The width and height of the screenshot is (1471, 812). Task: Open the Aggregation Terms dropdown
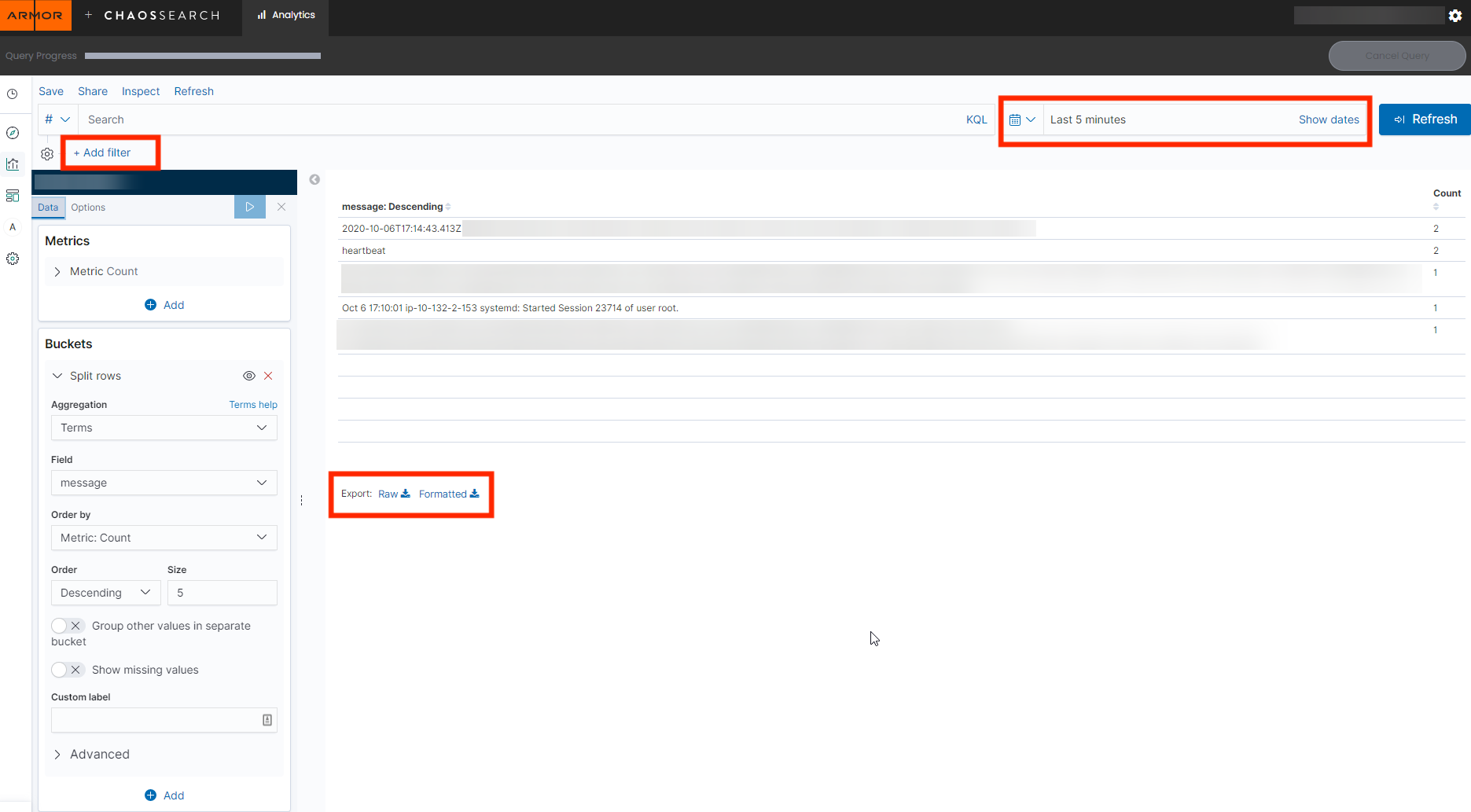pos(164,428)
